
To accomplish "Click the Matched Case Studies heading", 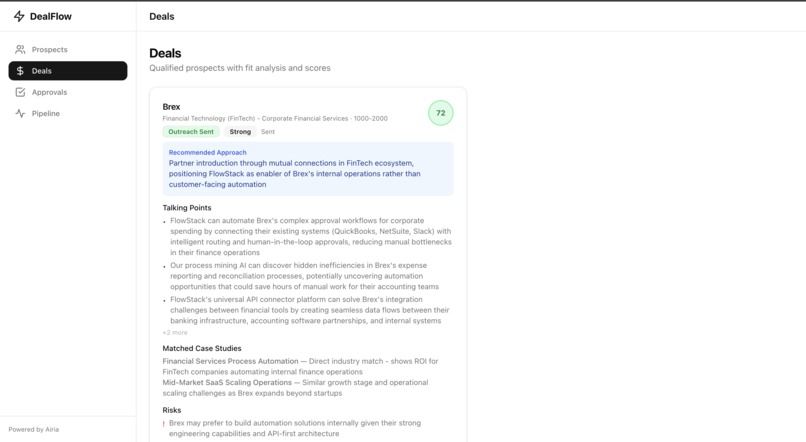I will (x=202, y=348).
